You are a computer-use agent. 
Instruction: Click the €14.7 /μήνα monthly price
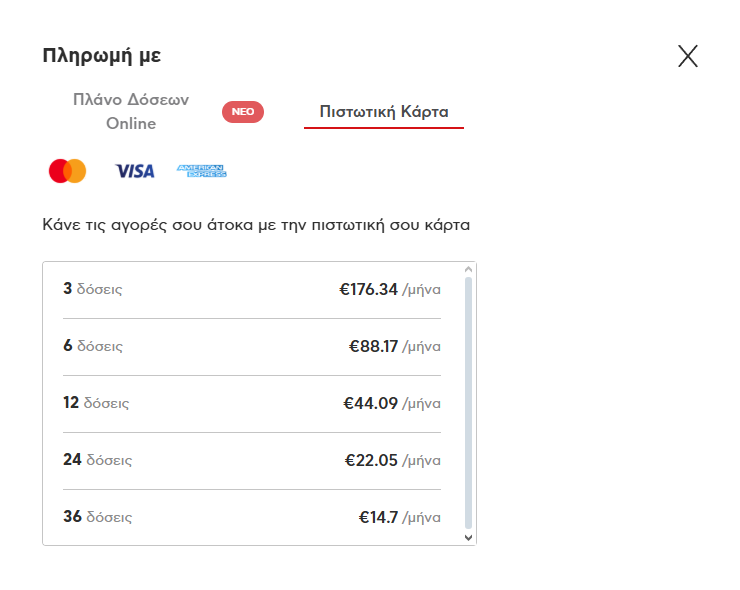[x=400, y=518]
